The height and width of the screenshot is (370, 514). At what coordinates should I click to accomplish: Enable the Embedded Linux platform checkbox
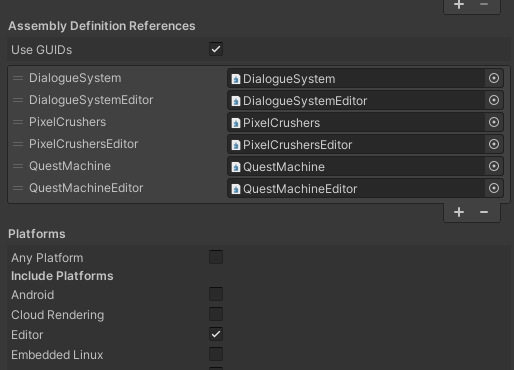[216, 354]
